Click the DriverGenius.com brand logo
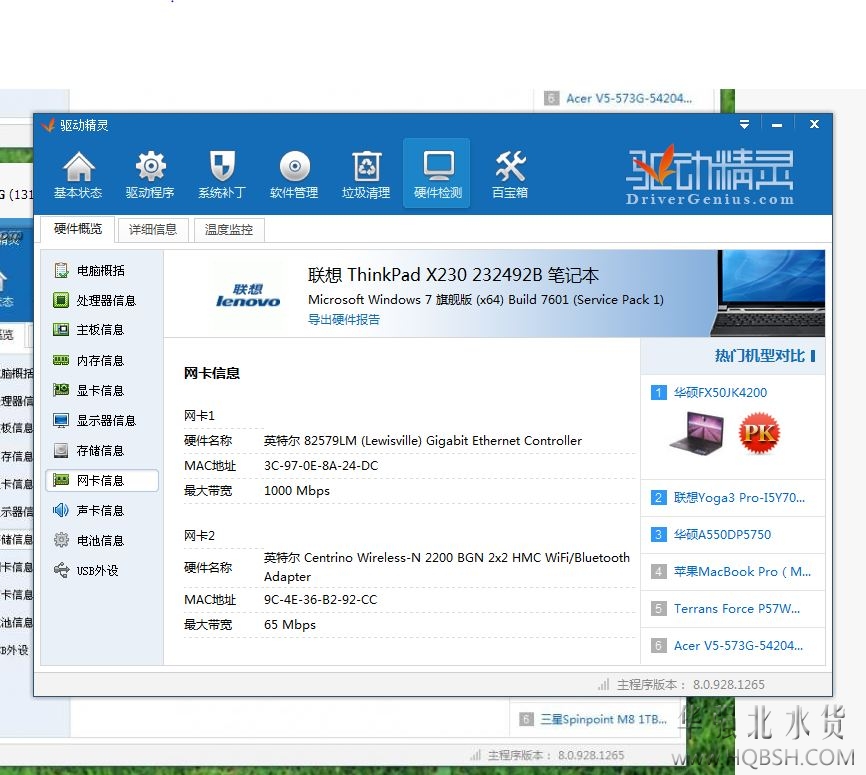Screen dimensions: 866x775 (x=710, y=177)
